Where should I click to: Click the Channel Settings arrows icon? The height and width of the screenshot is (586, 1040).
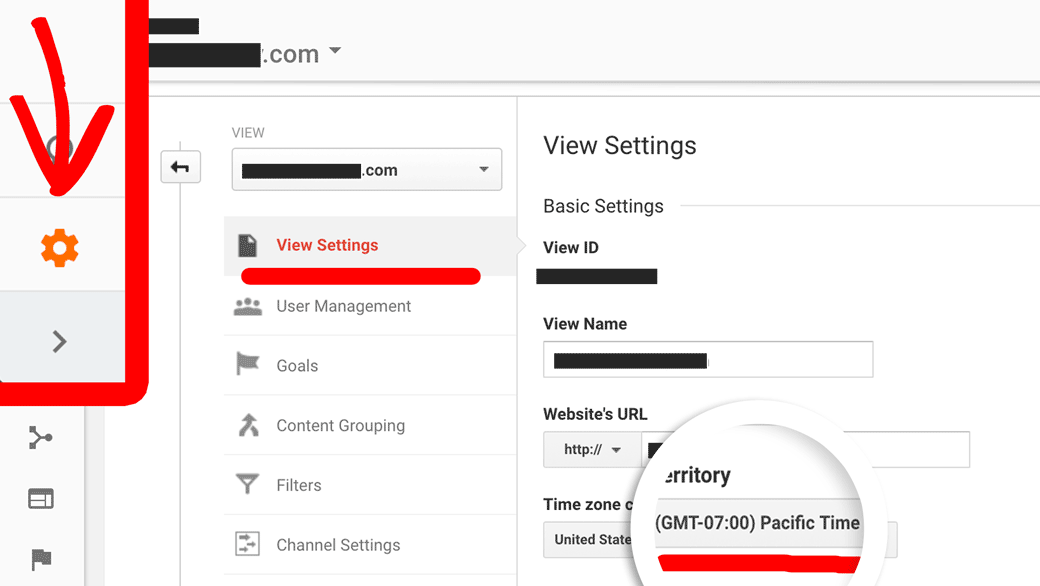247,544
